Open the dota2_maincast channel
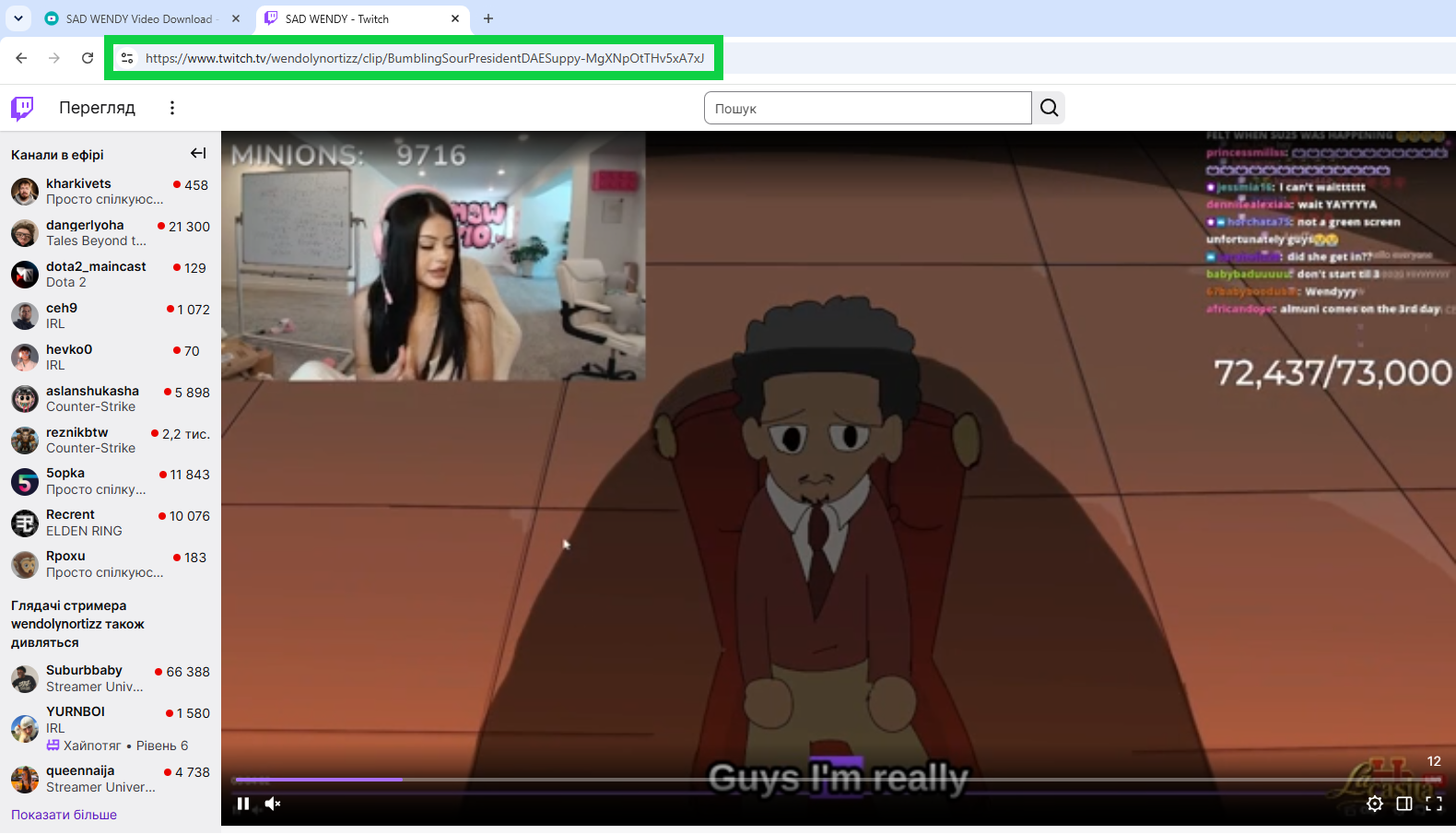 click(x=111, y=274)
